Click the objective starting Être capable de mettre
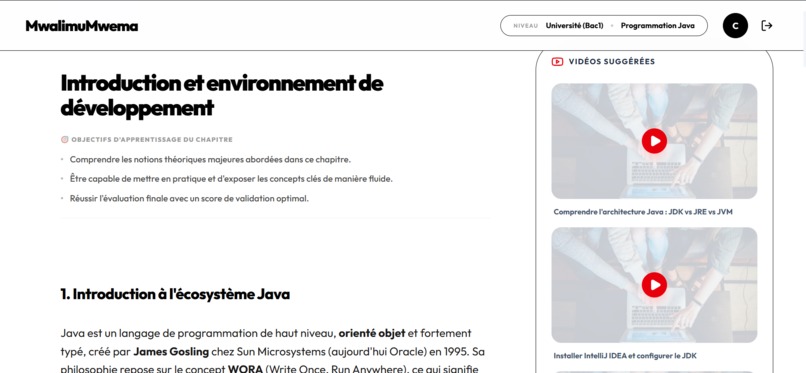Screen dimensions: 806x373 click(231, 179)
